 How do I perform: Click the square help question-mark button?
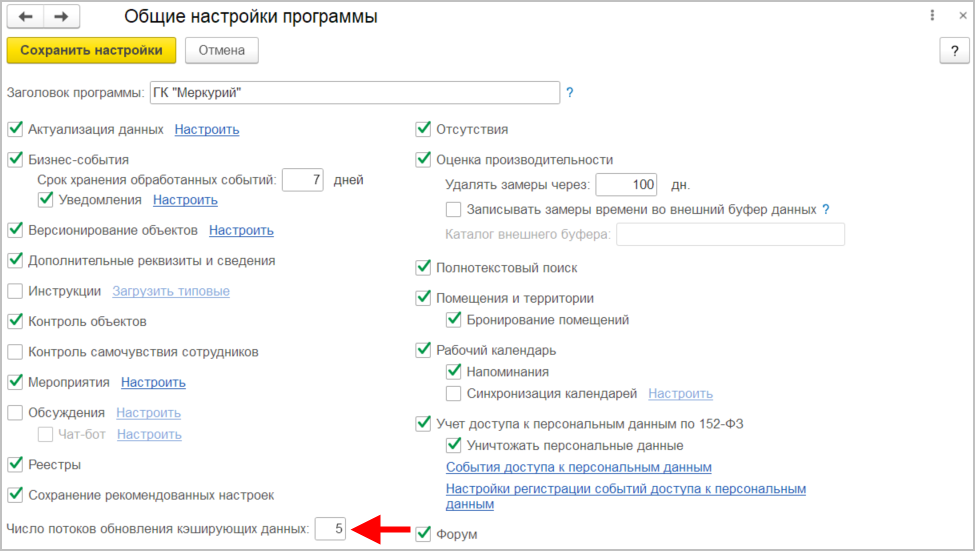point(953,51)
